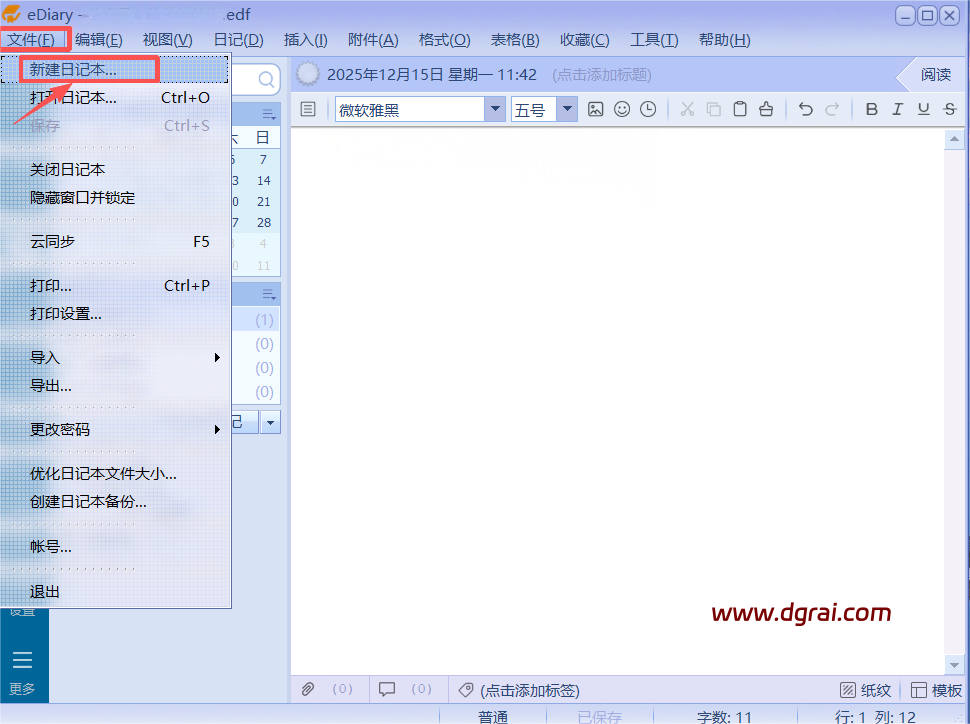Viewport: 970px width, 724px height.
Task: Toggle underline formatting
Action: pos(923,110)
